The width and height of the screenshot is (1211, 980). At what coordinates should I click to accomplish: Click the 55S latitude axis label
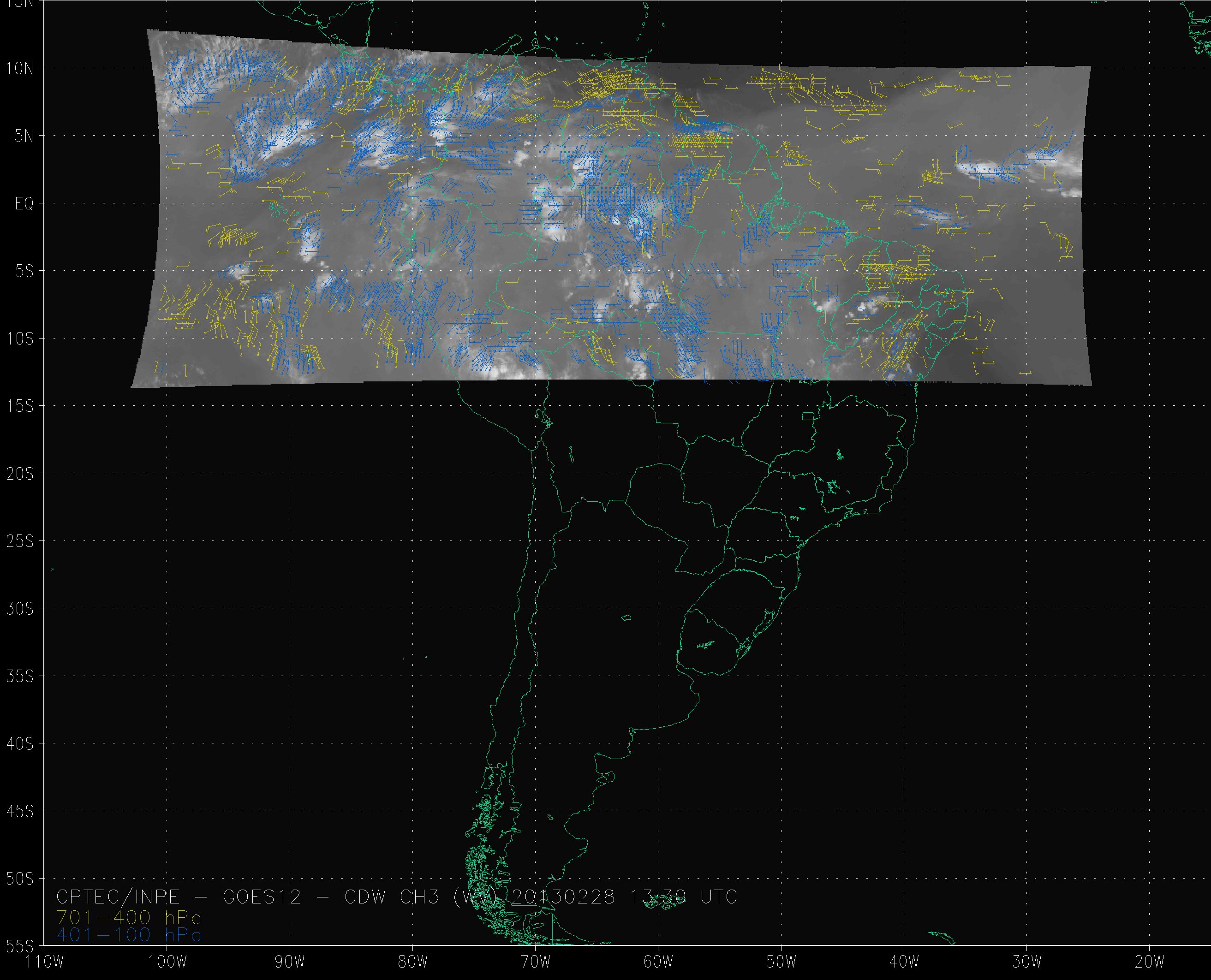pyautogui.click(x=20, y=946)
